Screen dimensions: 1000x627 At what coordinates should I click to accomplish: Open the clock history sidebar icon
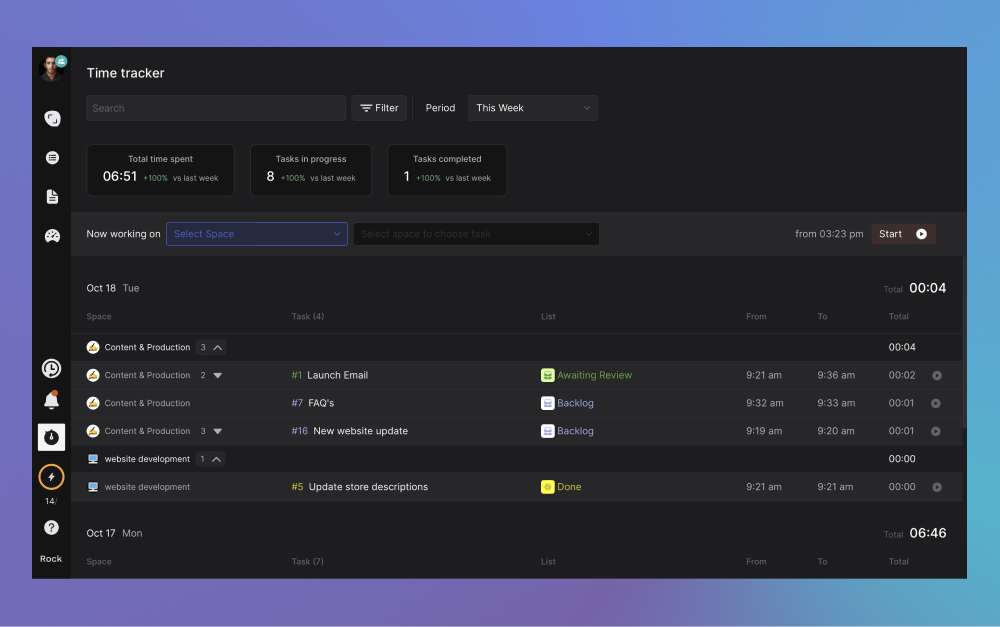tap(51, 369)
